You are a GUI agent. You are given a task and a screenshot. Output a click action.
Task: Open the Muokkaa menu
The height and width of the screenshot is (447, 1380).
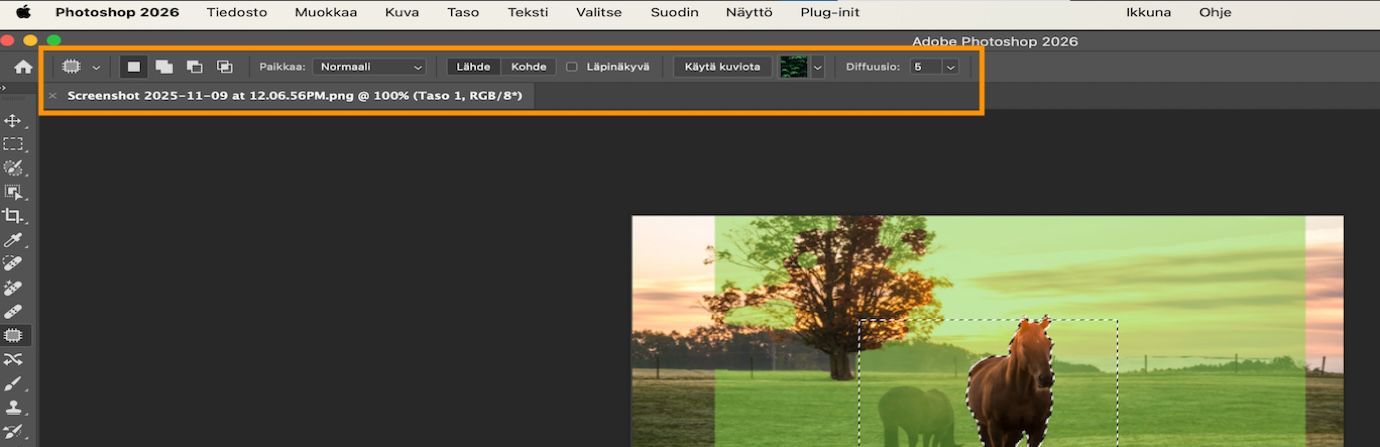coord(326,12)
